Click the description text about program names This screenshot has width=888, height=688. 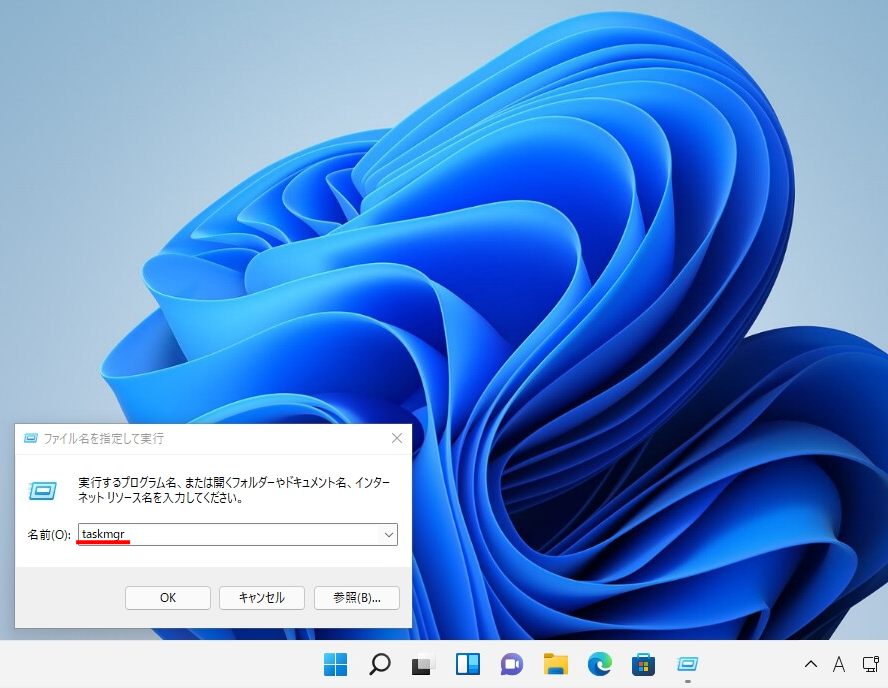[x=234, y=490]
